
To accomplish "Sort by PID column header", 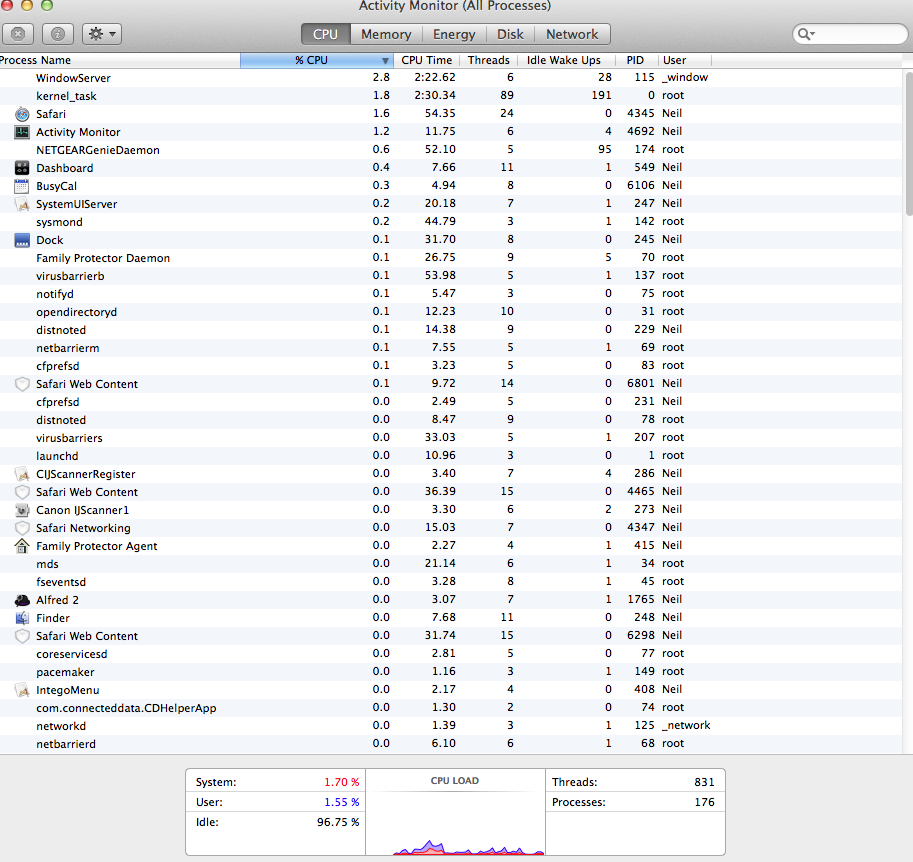I will click(635, 60).
